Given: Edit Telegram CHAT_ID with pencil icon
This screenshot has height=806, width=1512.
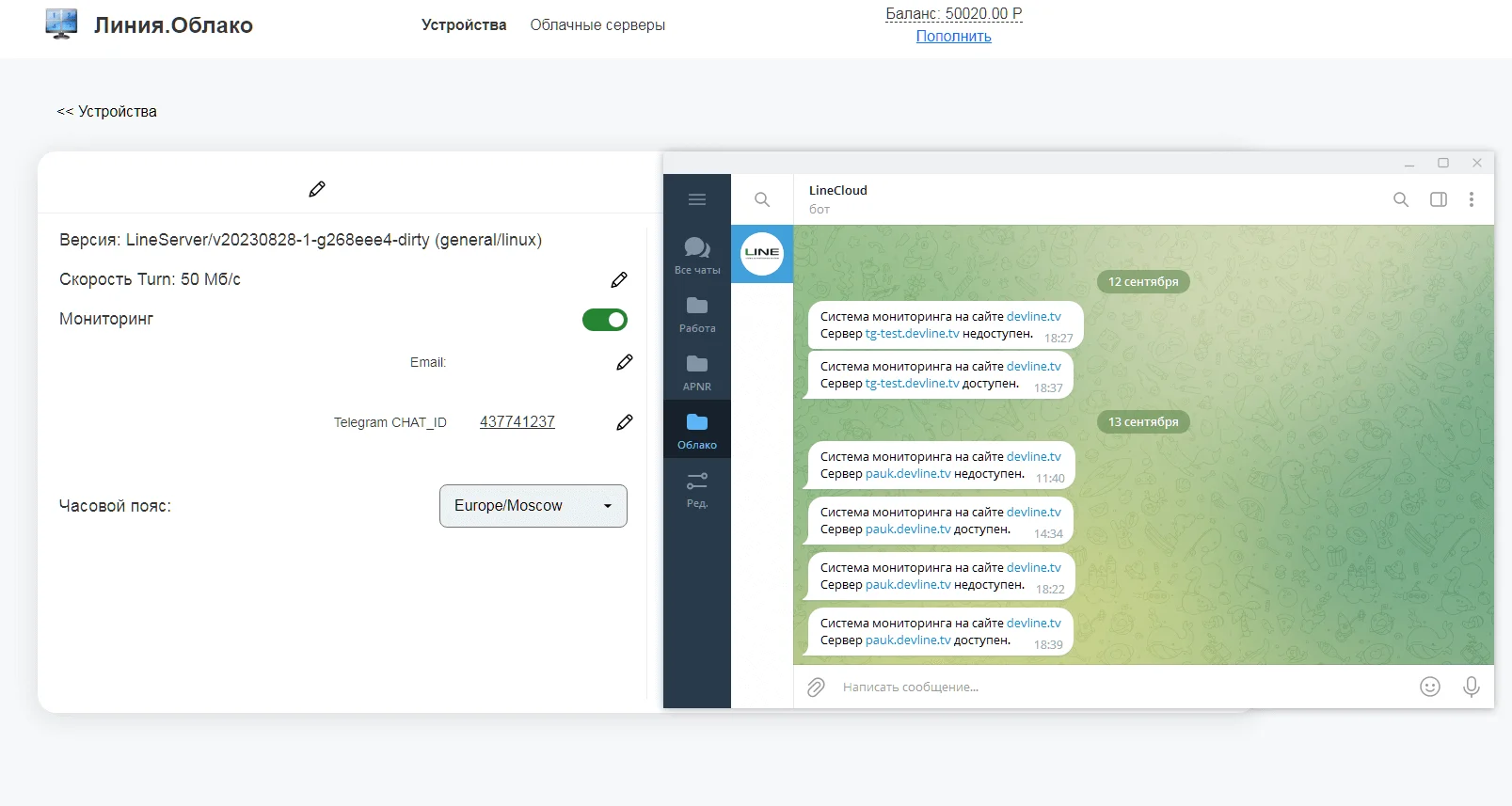Looking at the screenshot, I should [624, 422].
